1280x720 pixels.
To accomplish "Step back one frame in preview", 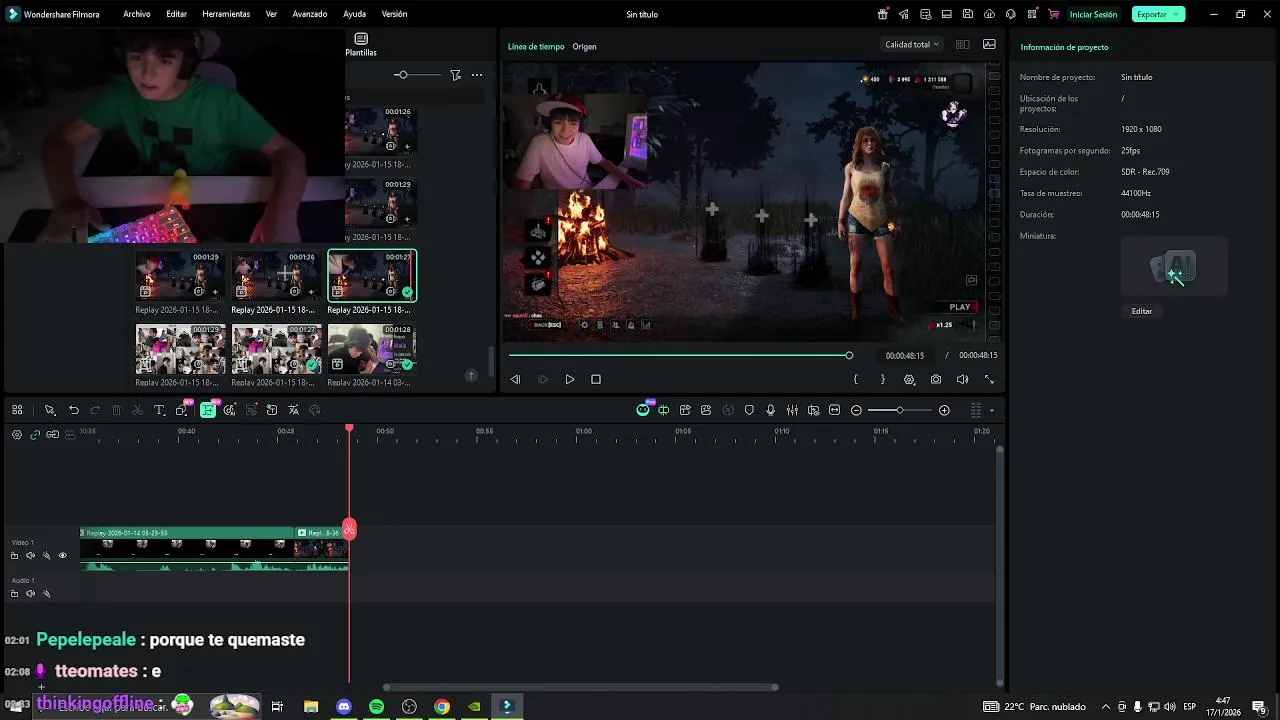I will [x=515, y=379].
